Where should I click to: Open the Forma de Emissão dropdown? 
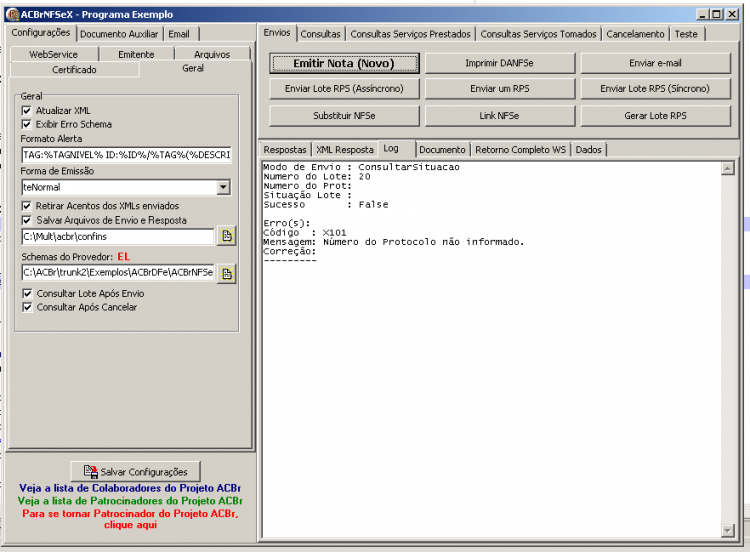click(x=223, y=187)
